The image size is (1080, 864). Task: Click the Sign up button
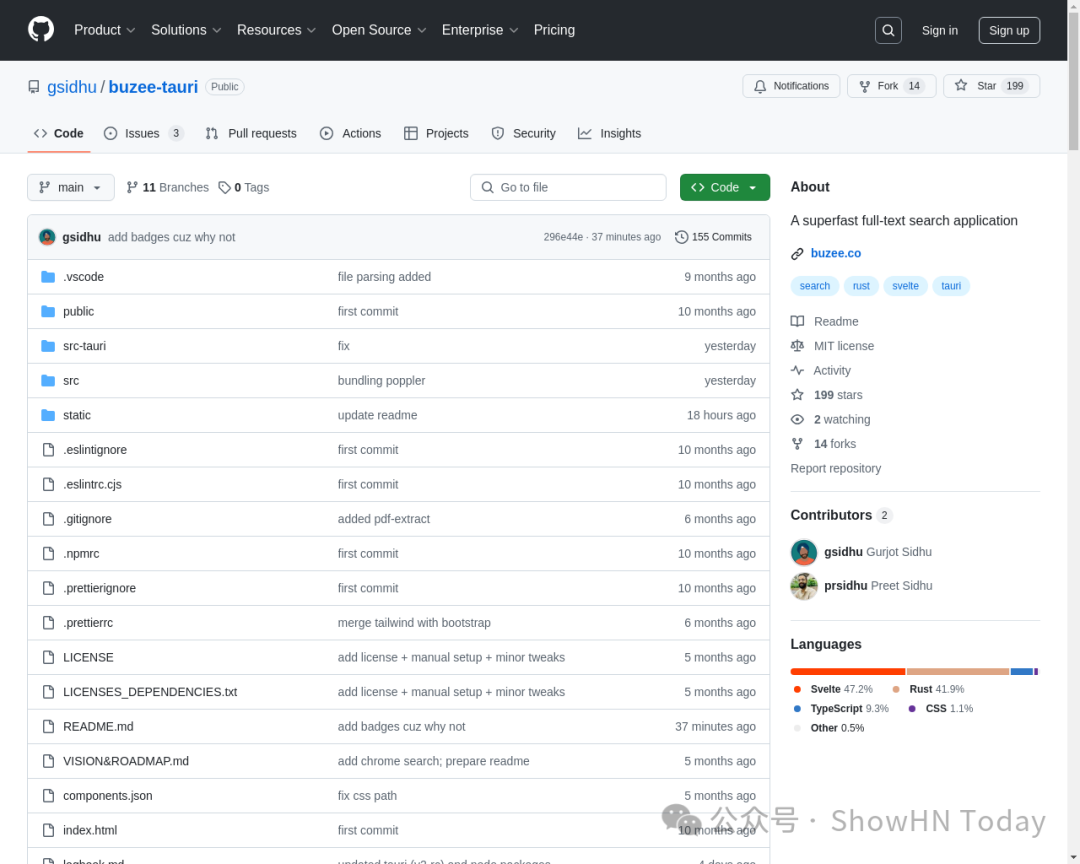coord(1009,30)
